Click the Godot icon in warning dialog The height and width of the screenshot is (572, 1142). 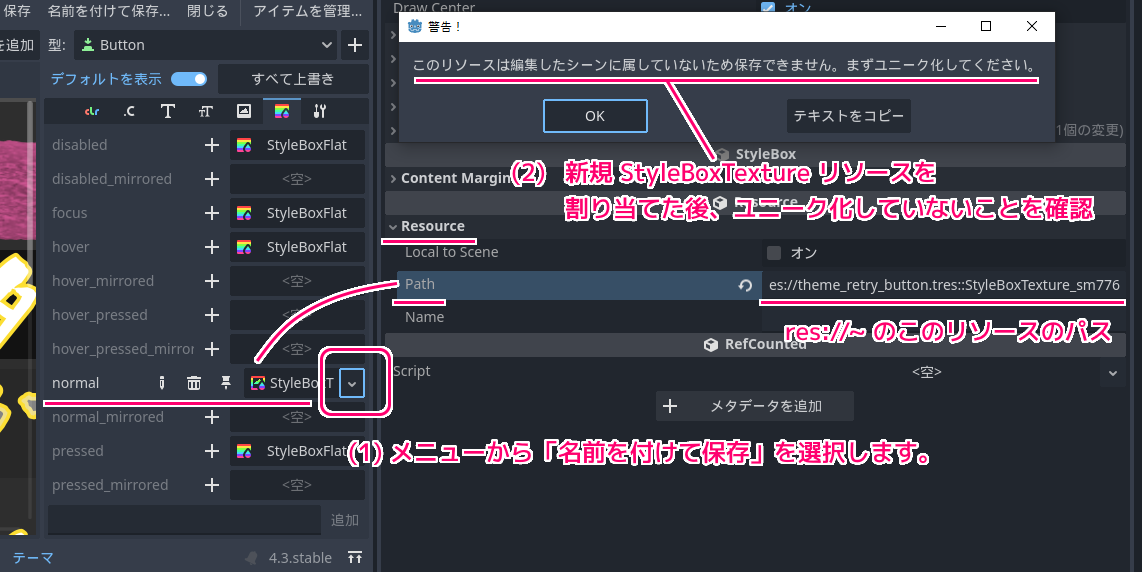click(x=415, y=26)
